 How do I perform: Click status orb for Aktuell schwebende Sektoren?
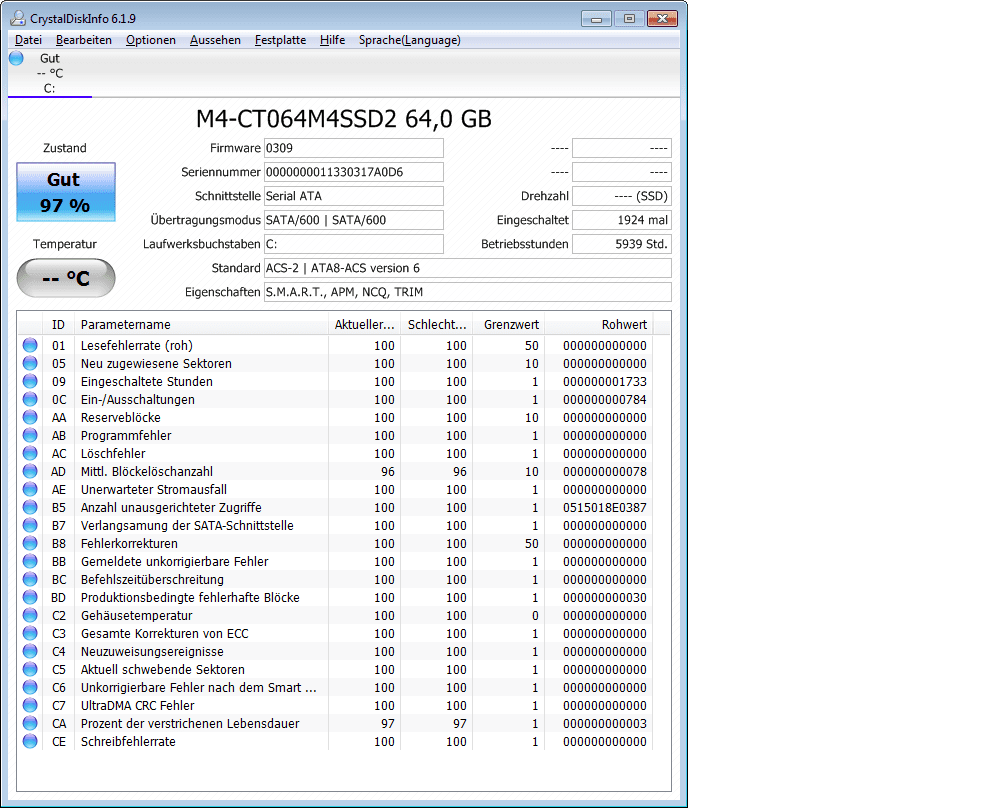tap(30, 669)
